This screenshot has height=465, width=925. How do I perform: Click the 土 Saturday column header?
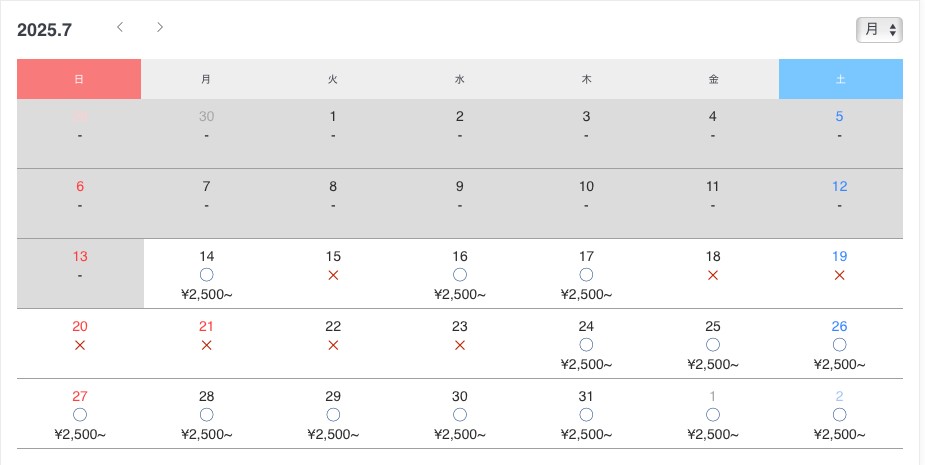point(841,79)
